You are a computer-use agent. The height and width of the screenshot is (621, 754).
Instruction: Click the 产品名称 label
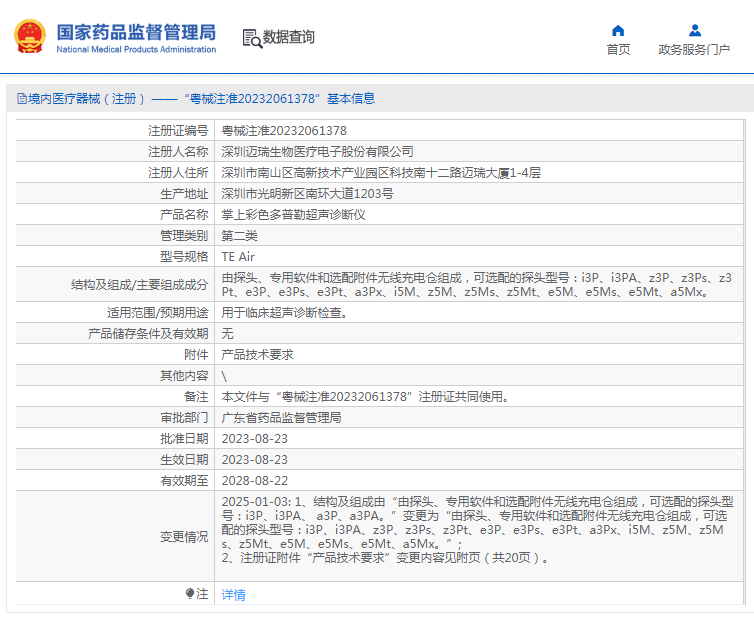click(x=184, y=215)
